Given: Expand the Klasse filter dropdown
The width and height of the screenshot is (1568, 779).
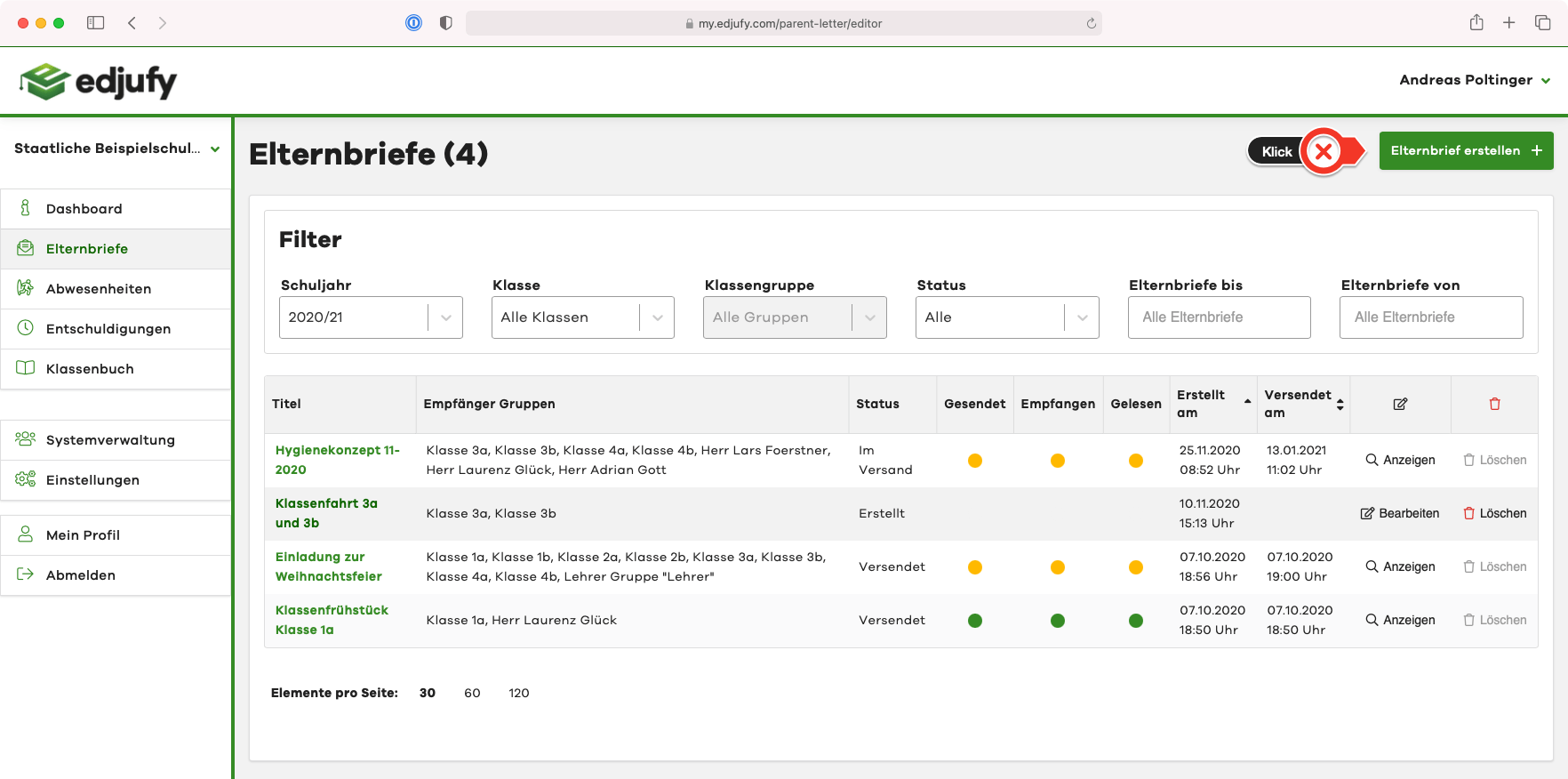Looking at the screenshot, I should click(582, 317).
